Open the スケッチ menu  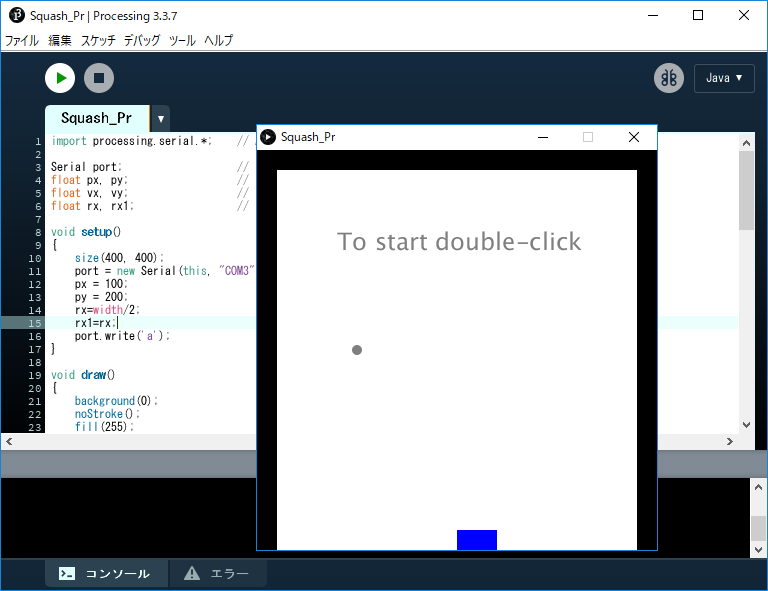(98, 40)
